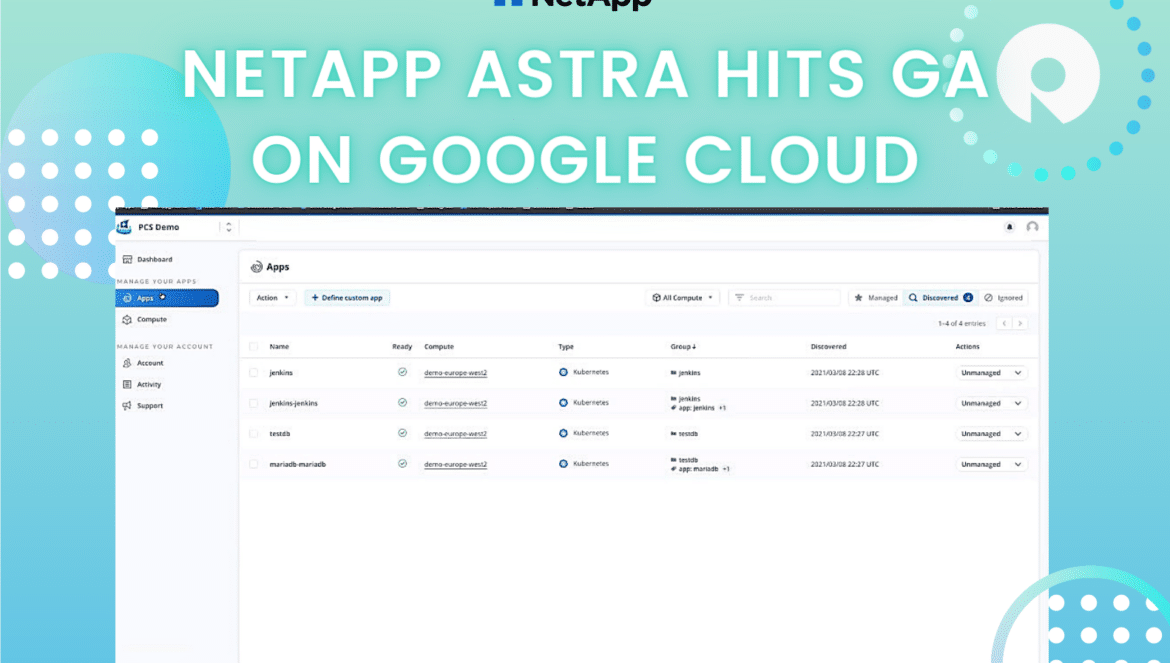Click the ready status icon for testdb
The width and height of the screenshot is (1170, 663).
pos(402,433)
